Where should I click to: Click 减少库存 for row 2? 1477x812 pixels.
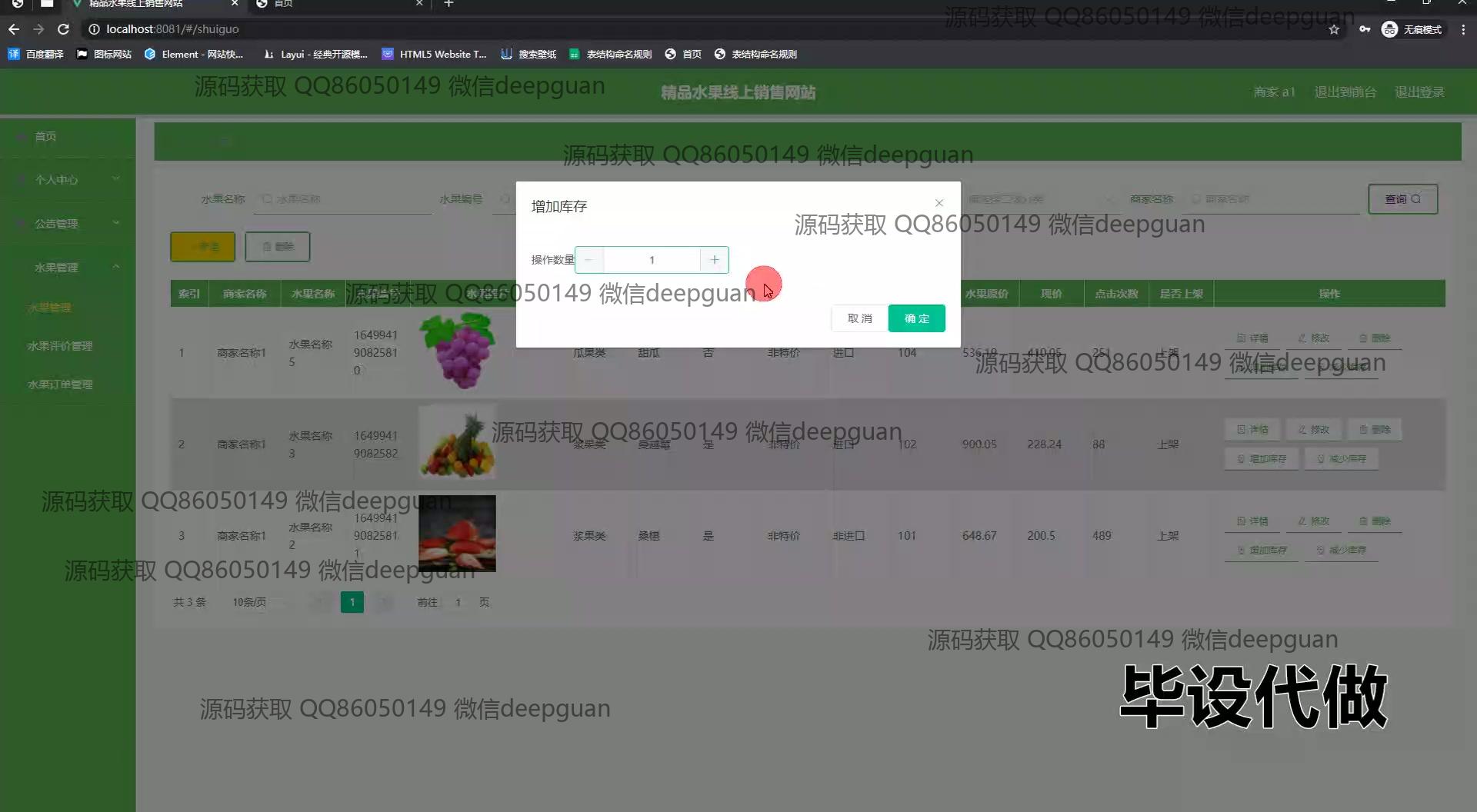[x=1342, y=459]
